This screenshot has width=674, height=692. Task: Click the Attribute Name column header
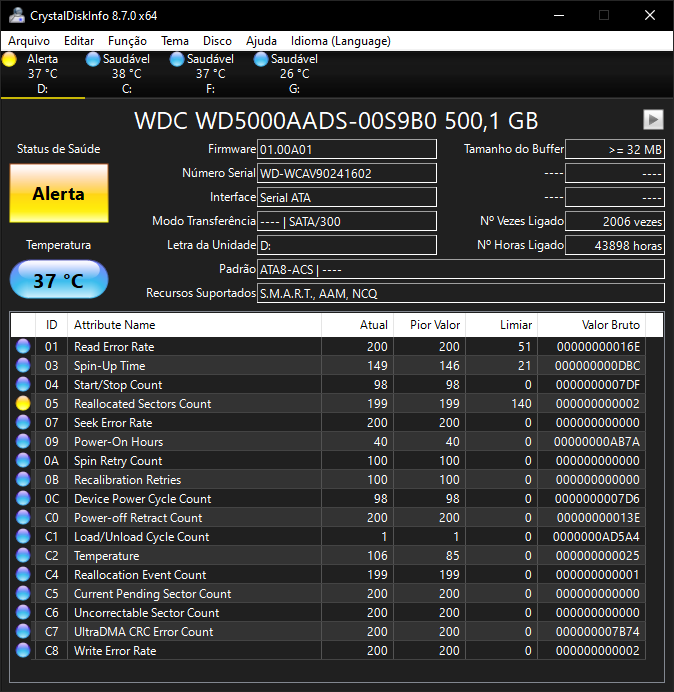(x=194, y=325)
